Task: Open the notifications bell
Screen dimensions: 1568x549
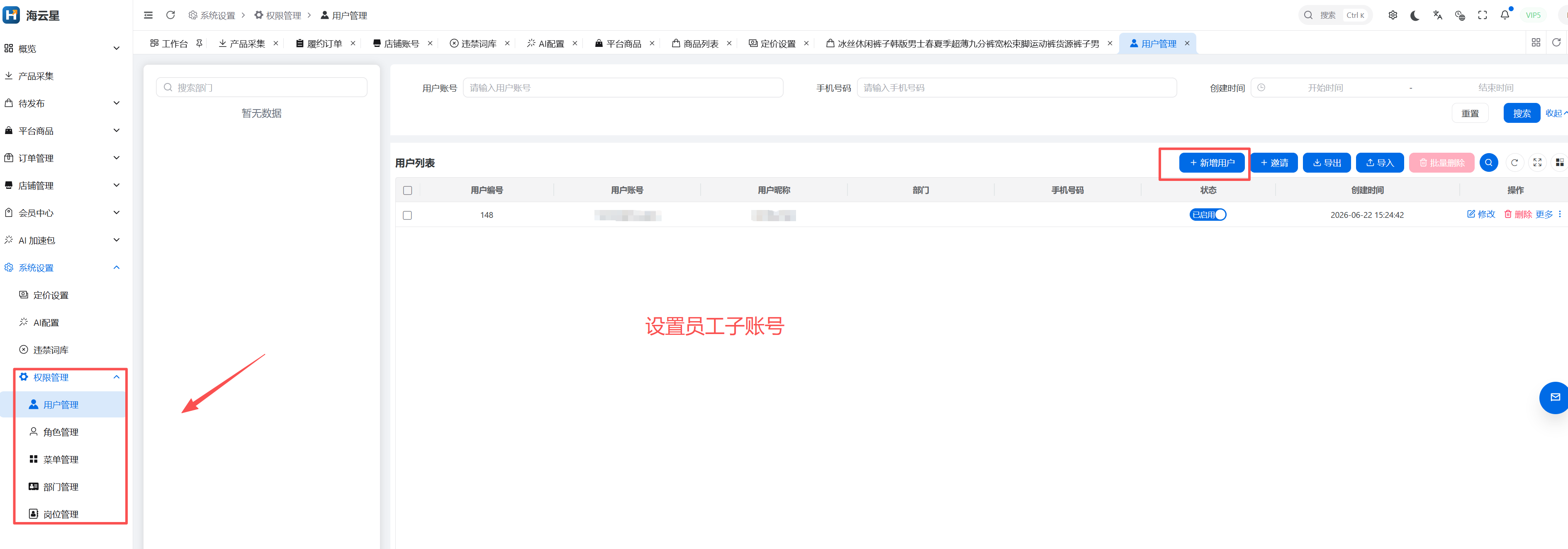Action: [x=1505, y=15]
